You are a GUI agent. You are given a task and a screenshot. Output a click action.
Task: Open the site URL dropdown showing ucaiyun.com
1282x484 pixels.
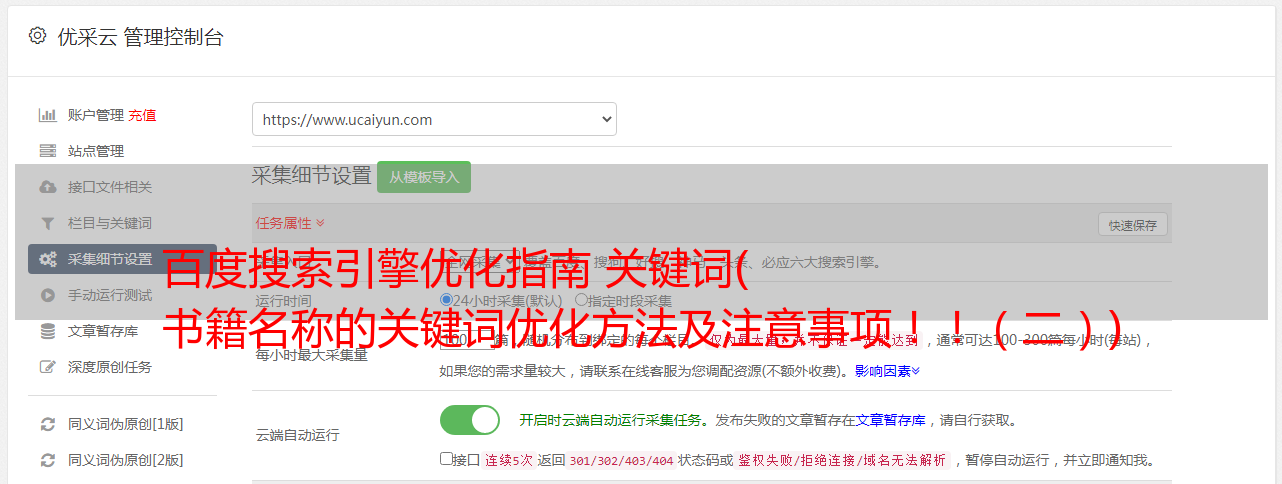434,119
